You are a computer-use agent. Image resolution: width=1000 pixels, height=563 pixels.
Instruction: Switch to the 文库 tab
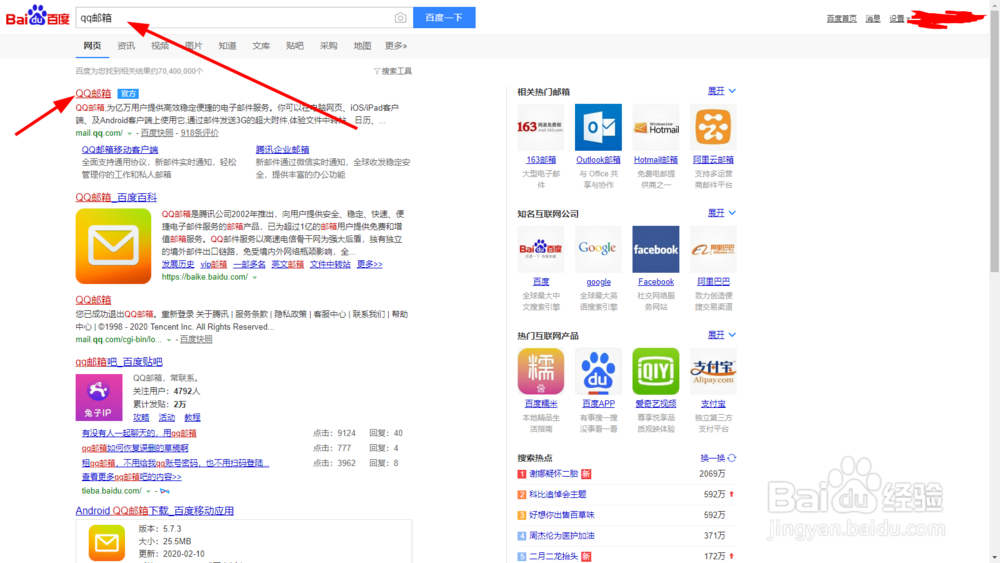(261, 46)
